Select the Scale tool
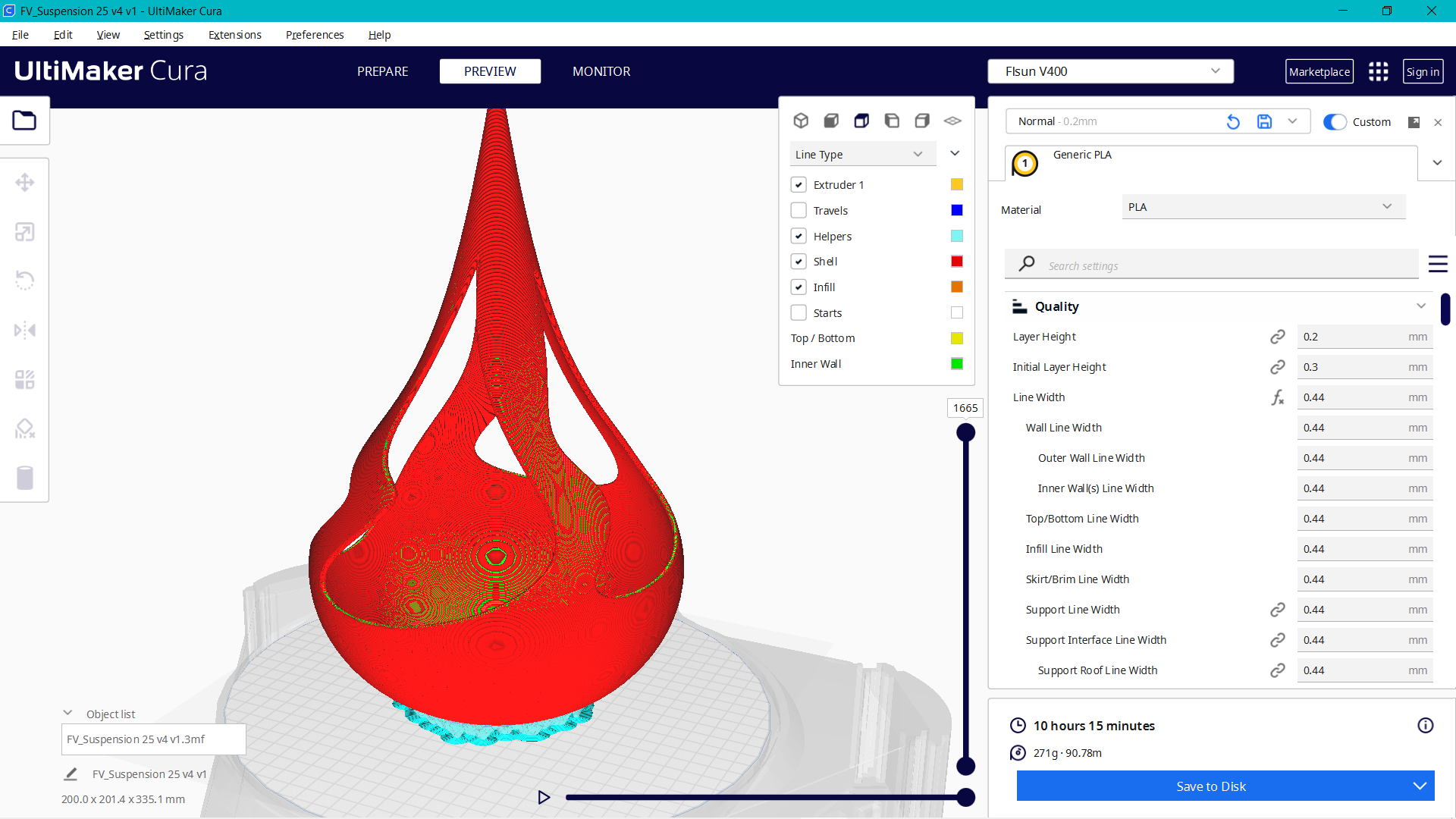This screenshot has width=1456, height=819. click(25, 231)
